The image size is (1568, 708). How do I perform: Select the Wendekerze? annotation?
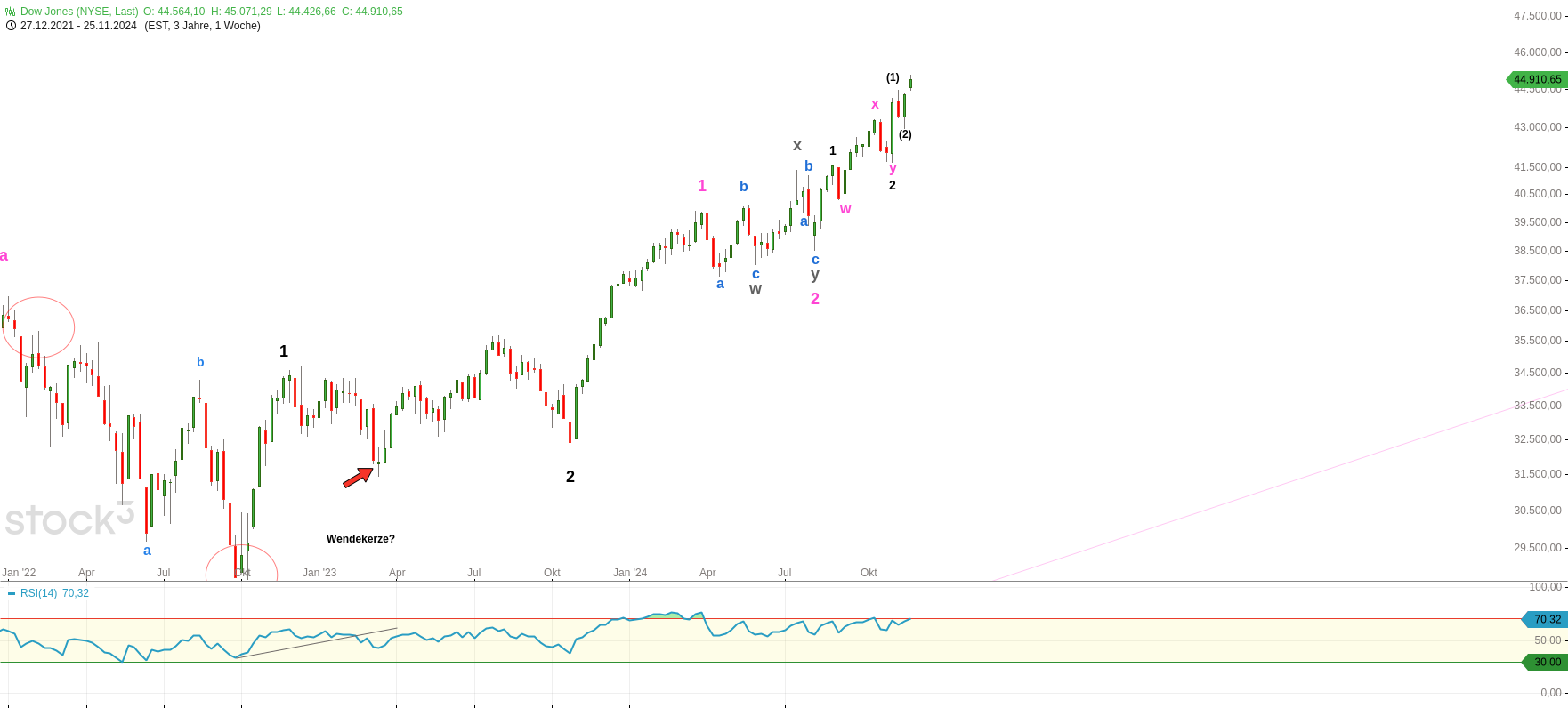point(360,539)
